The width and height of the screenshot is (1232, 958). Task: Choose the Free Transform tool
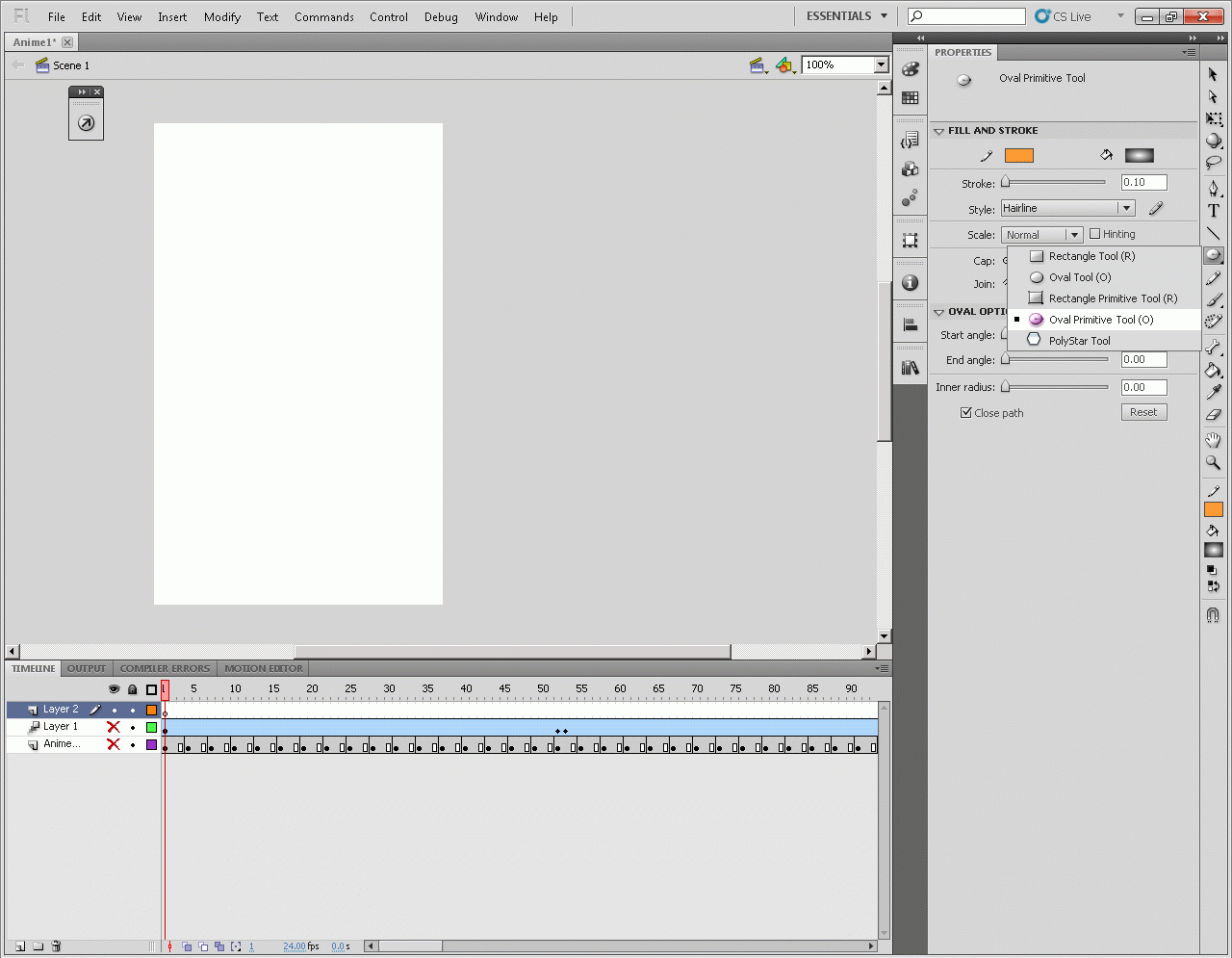pos(1213,118)
